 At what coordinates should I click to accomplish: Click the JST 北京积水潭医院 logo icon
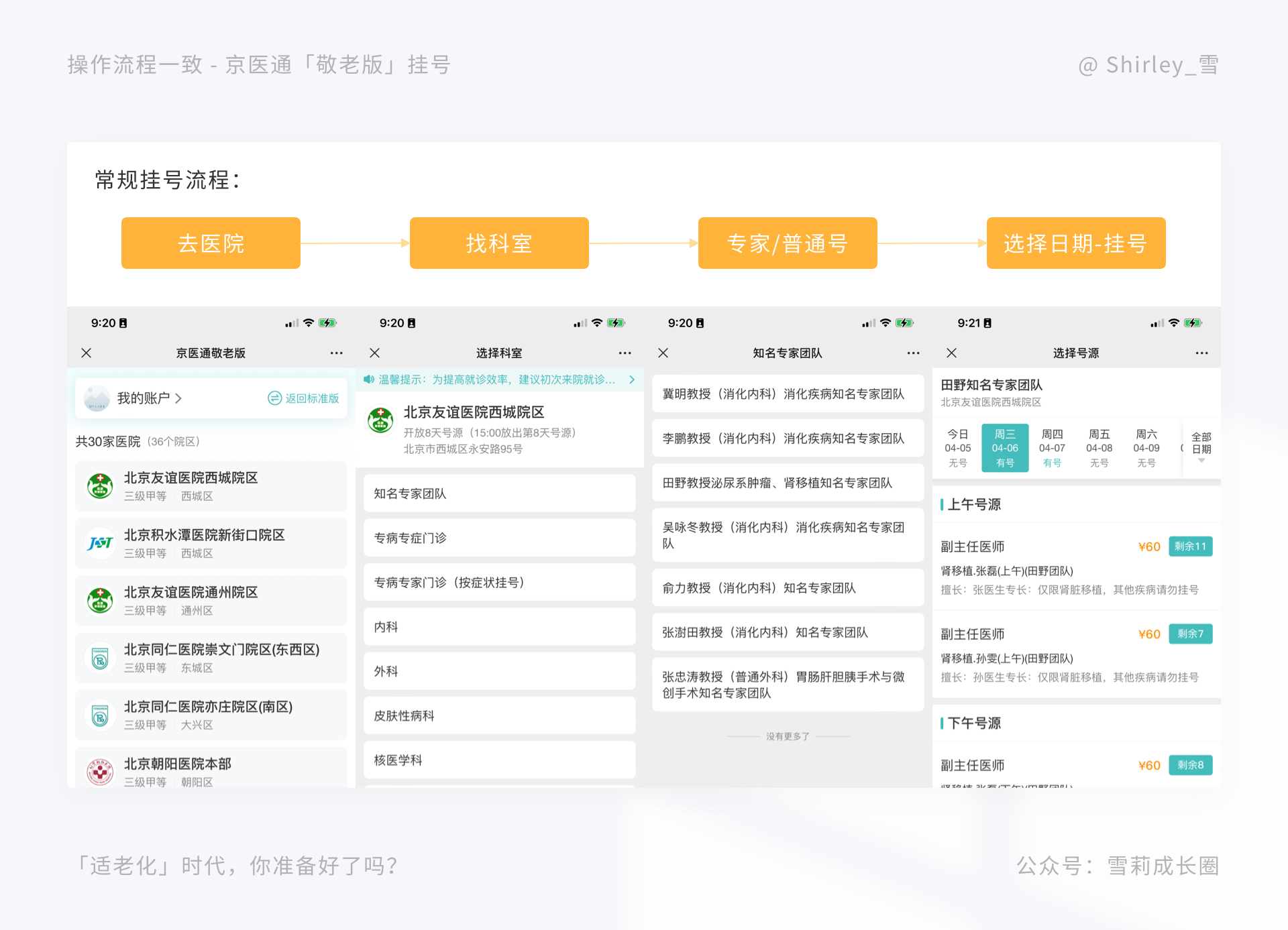tap(99, 543)
